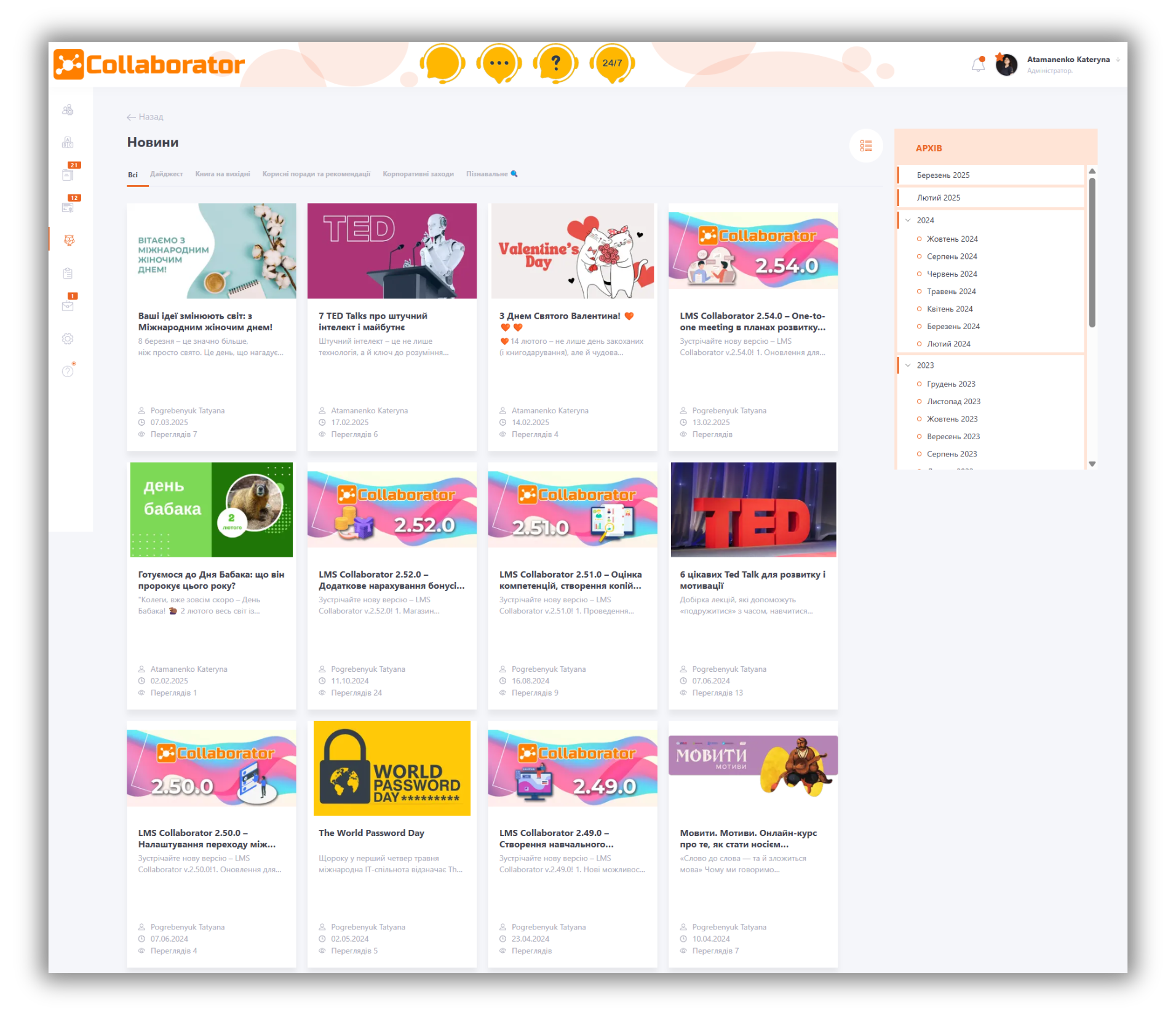Select Грудень 2023 archive entry
The image size is (1176, 1015).
(x=951, y=384)
